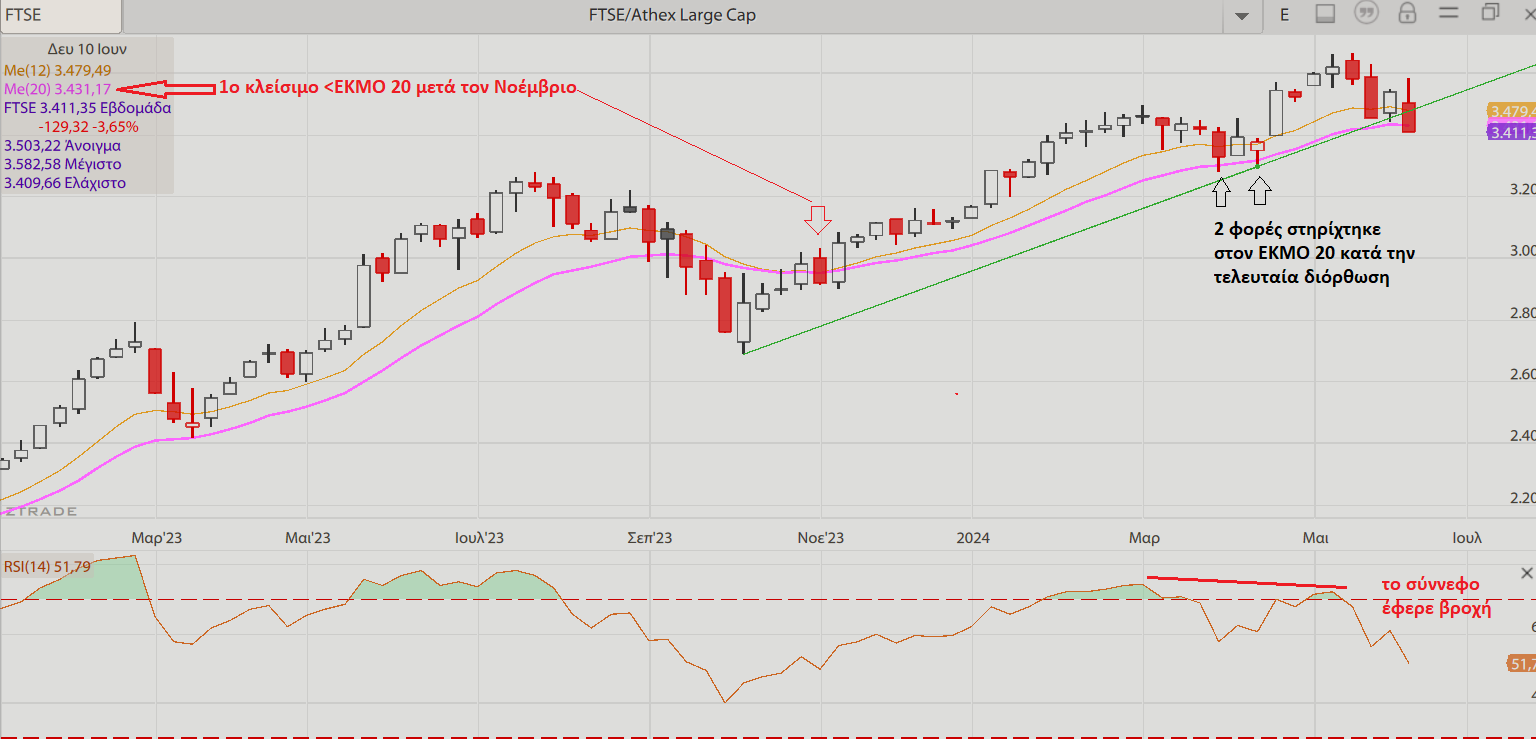
Task: Click the Σεπ'23 date axis label
Action: click(x=649, y=538)
